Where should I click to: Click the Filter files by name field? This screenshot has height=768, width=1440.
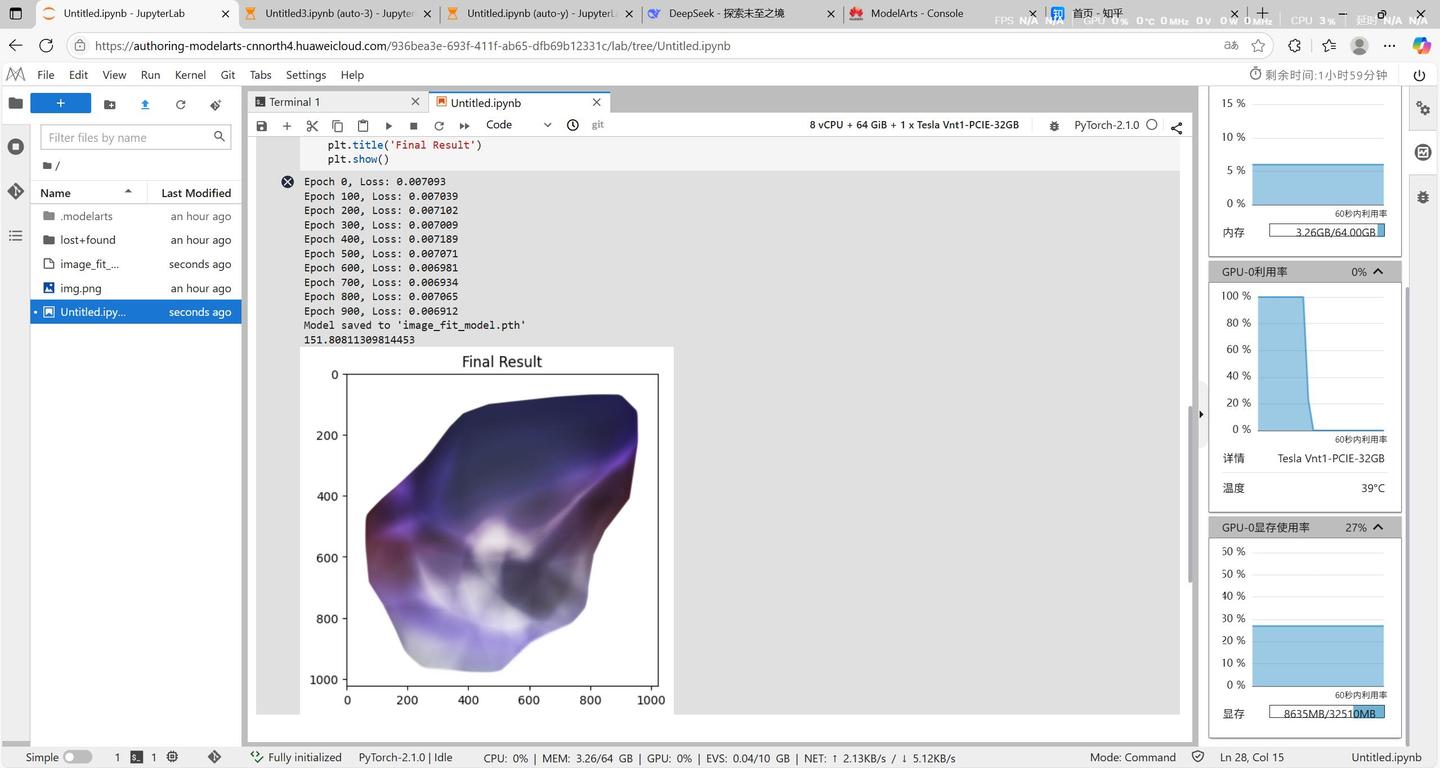127,137
